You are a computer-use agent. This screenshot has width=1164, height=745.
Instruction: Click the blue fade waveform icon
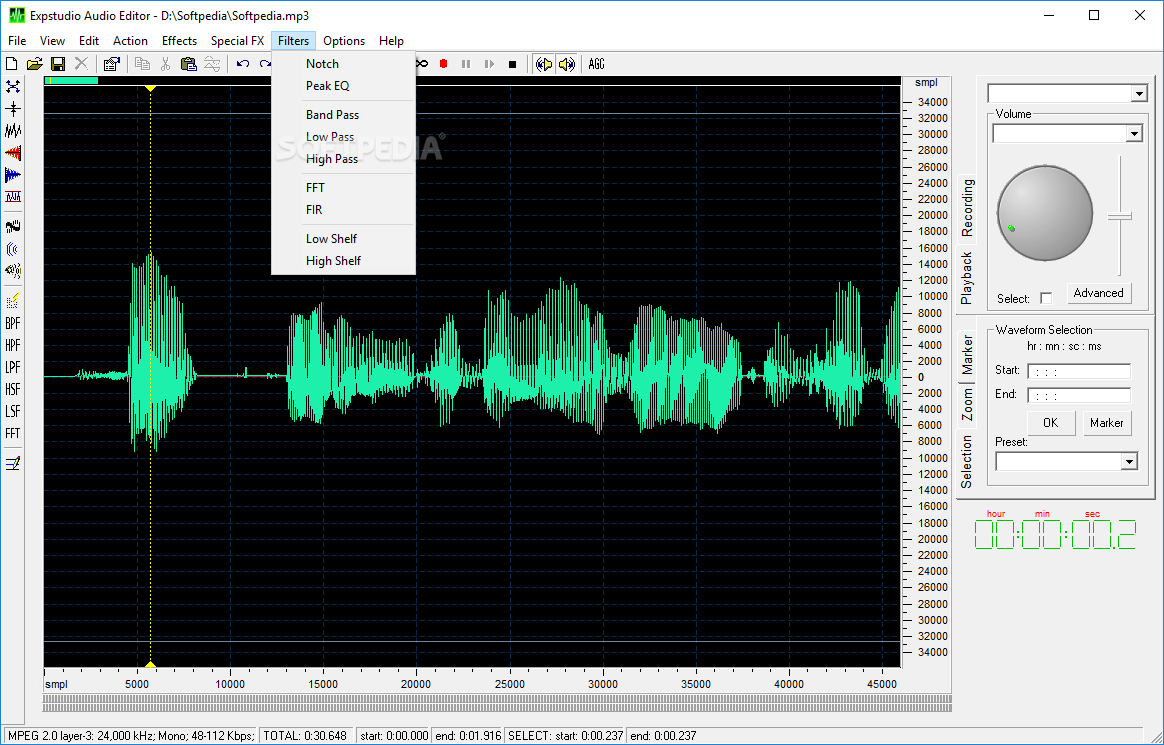(x=13, y=176)
